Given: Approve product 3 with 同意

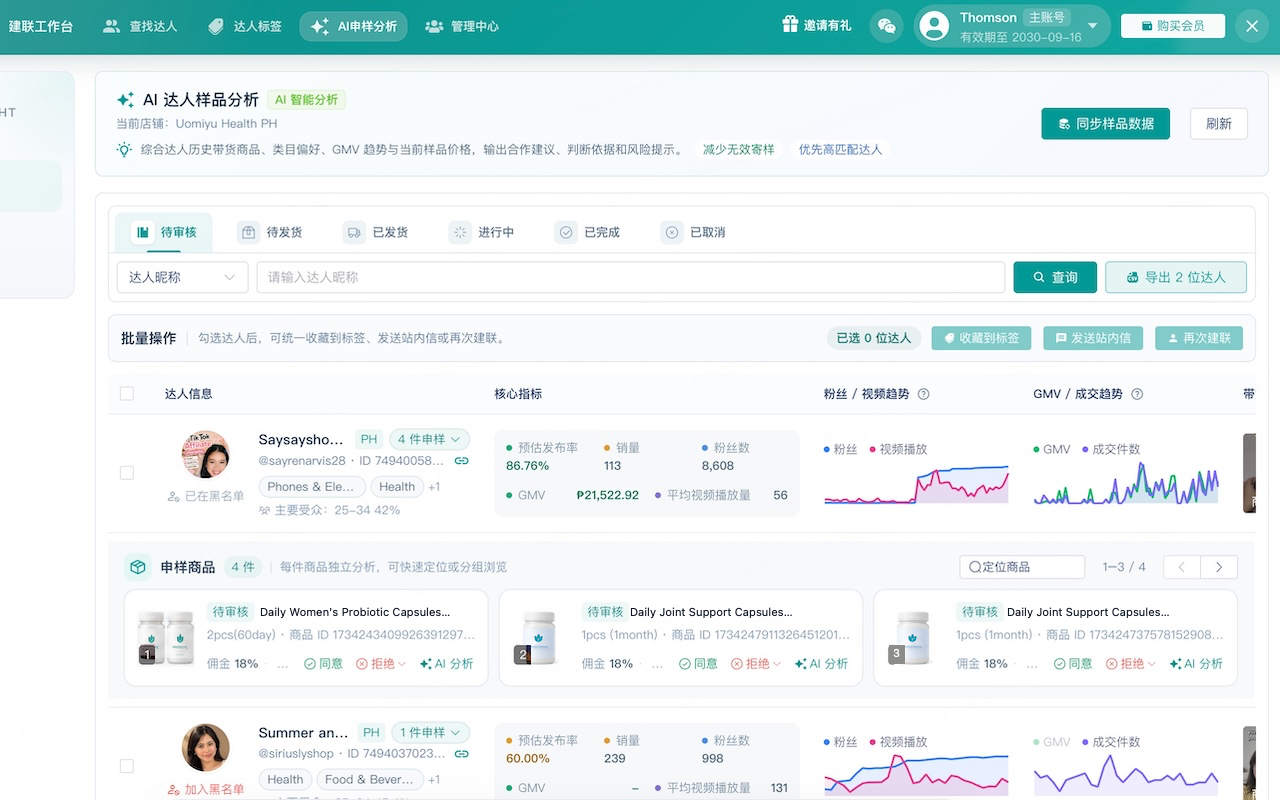Looking at the screenshot, I should [1073, 663].
